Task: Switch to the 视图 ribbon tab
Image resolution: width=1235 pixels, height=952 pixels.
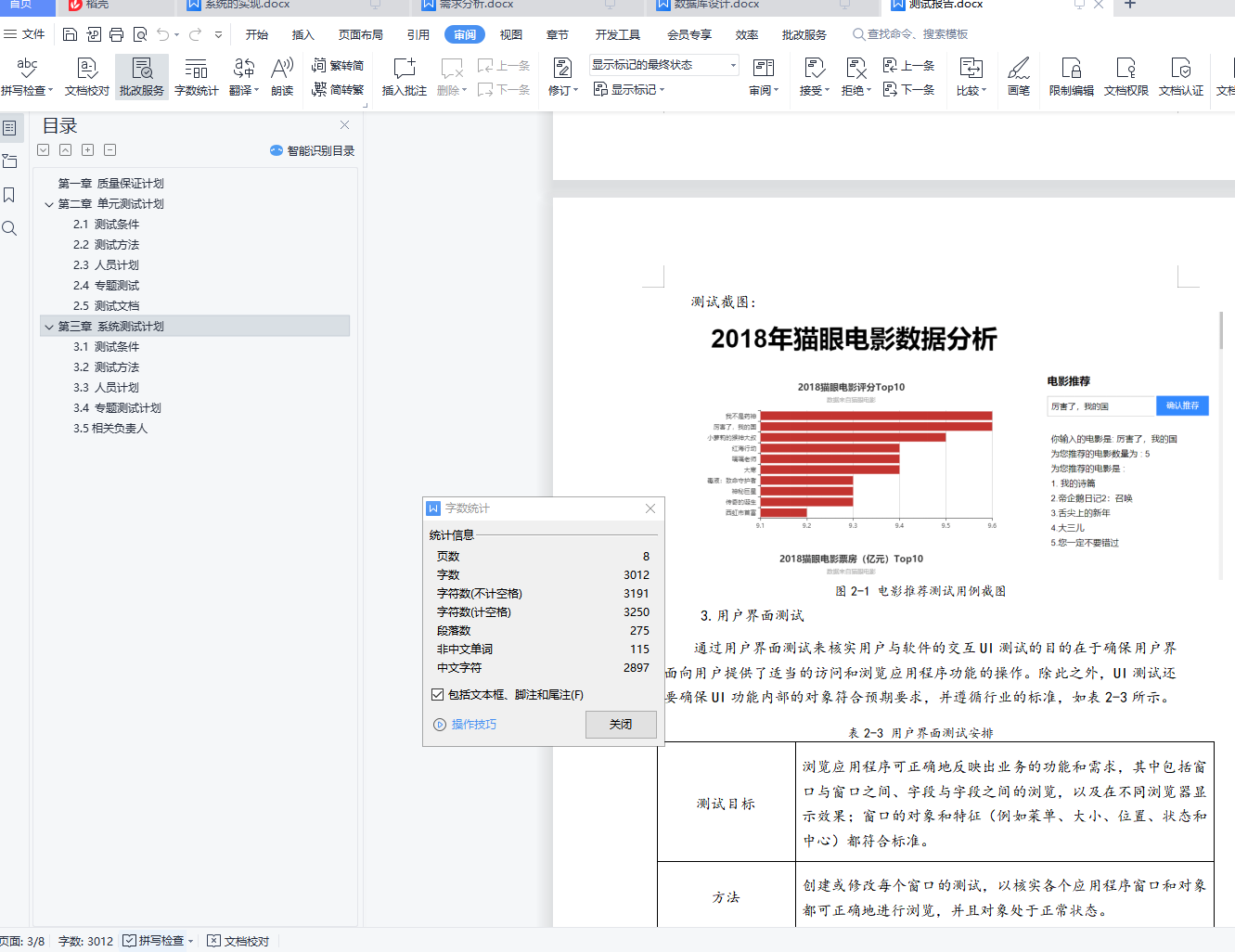Action: coord(511,34)
